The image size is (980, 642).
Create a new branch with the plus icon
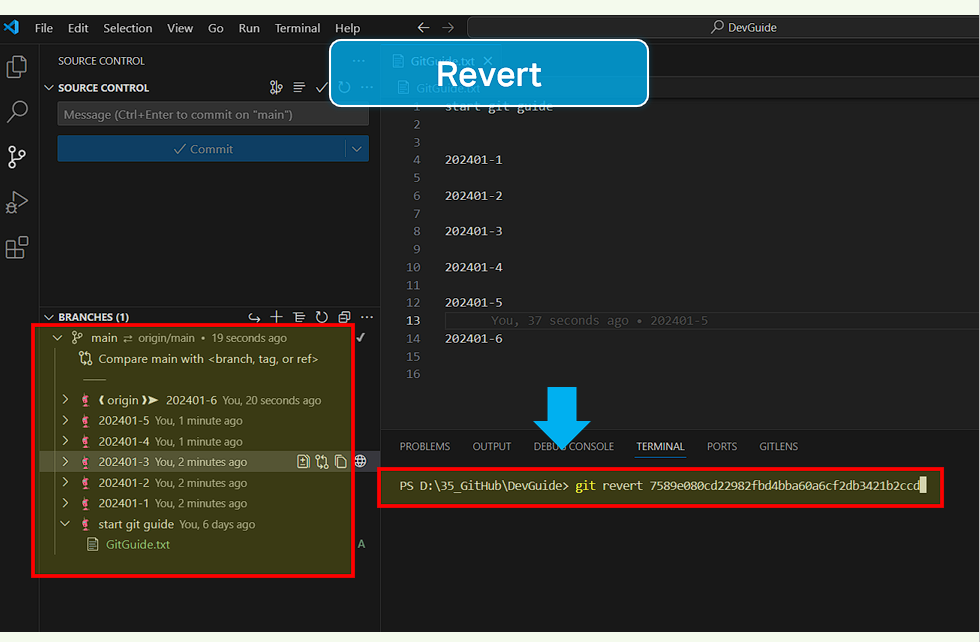pos(276,317)
